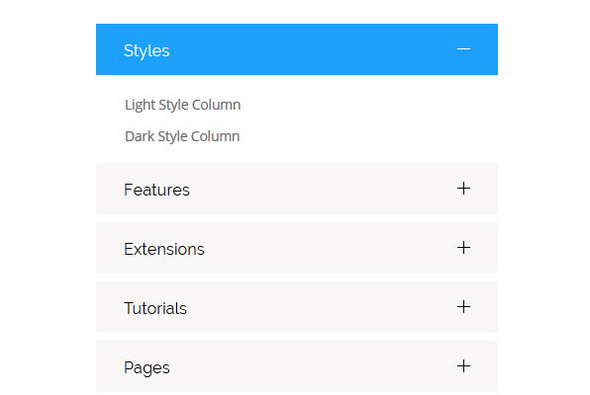
Task: Select the Pages heading text
Action: click(147, 368)
